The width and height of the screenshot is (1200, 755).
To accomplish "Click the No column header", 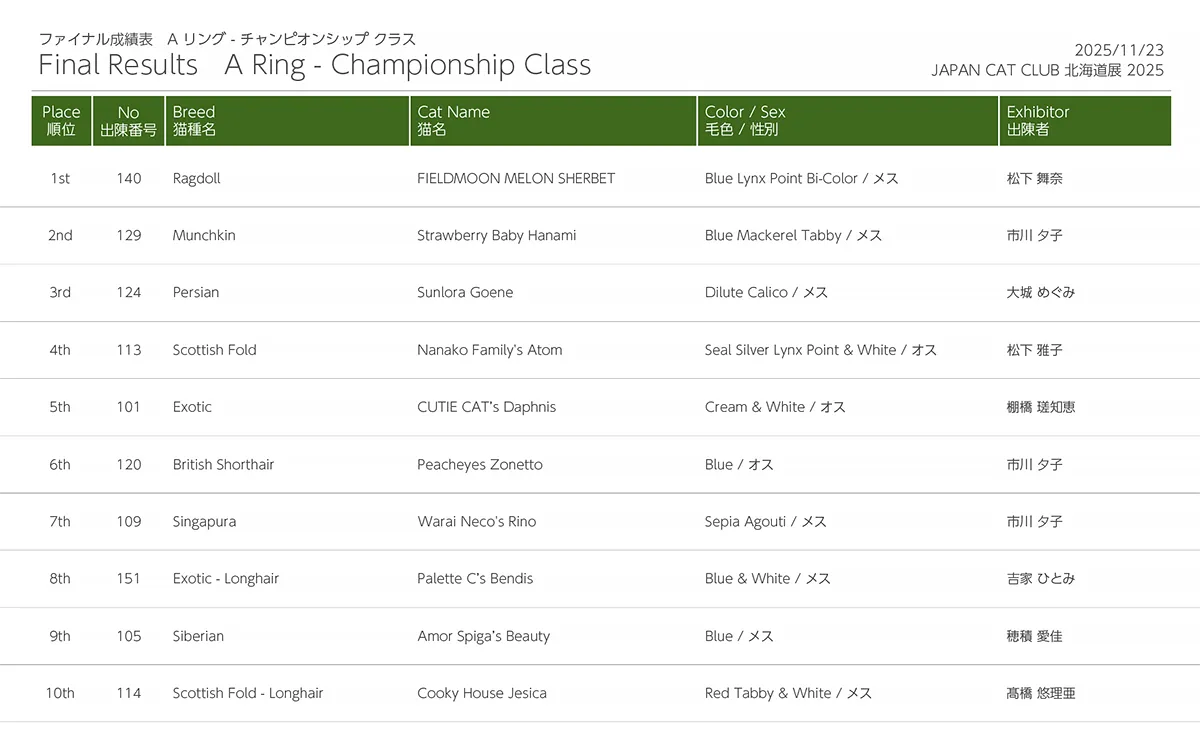I will (x=128, y=121).
